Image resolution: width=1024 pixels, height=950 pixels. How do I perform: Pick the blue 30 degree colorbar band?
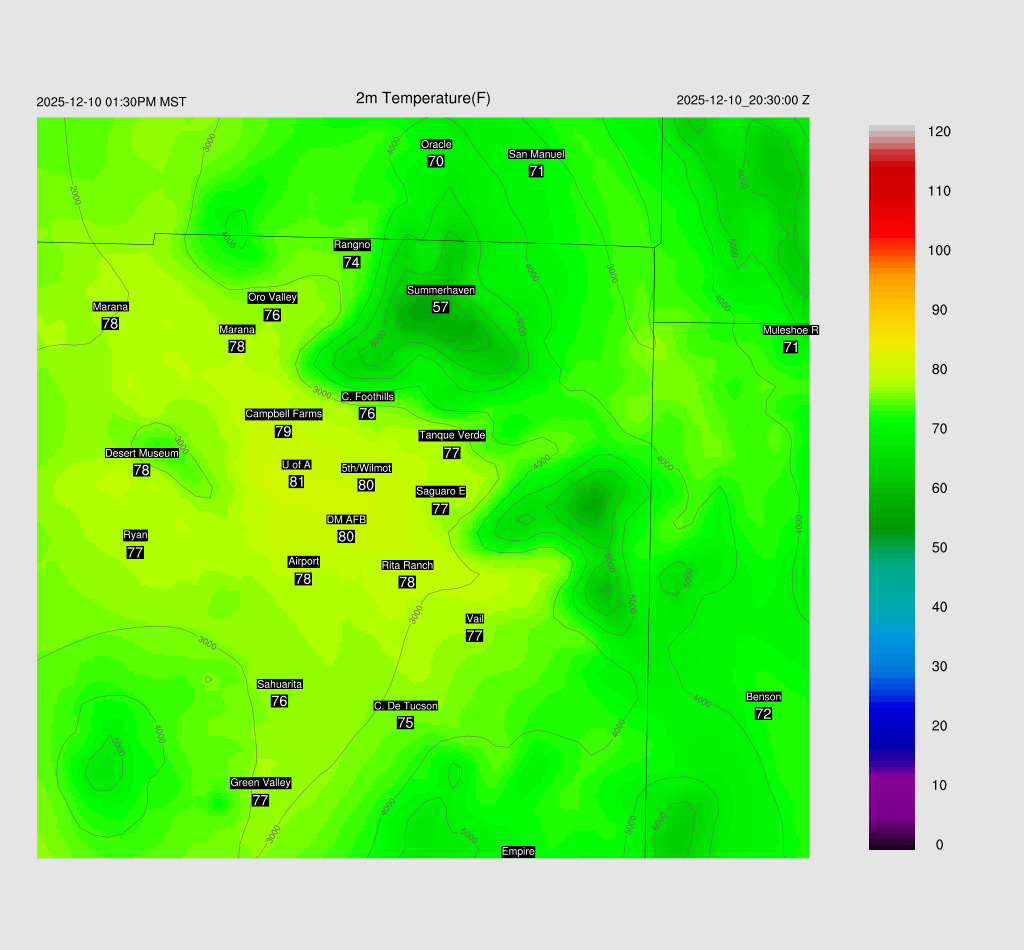click(x=892, y=666)
